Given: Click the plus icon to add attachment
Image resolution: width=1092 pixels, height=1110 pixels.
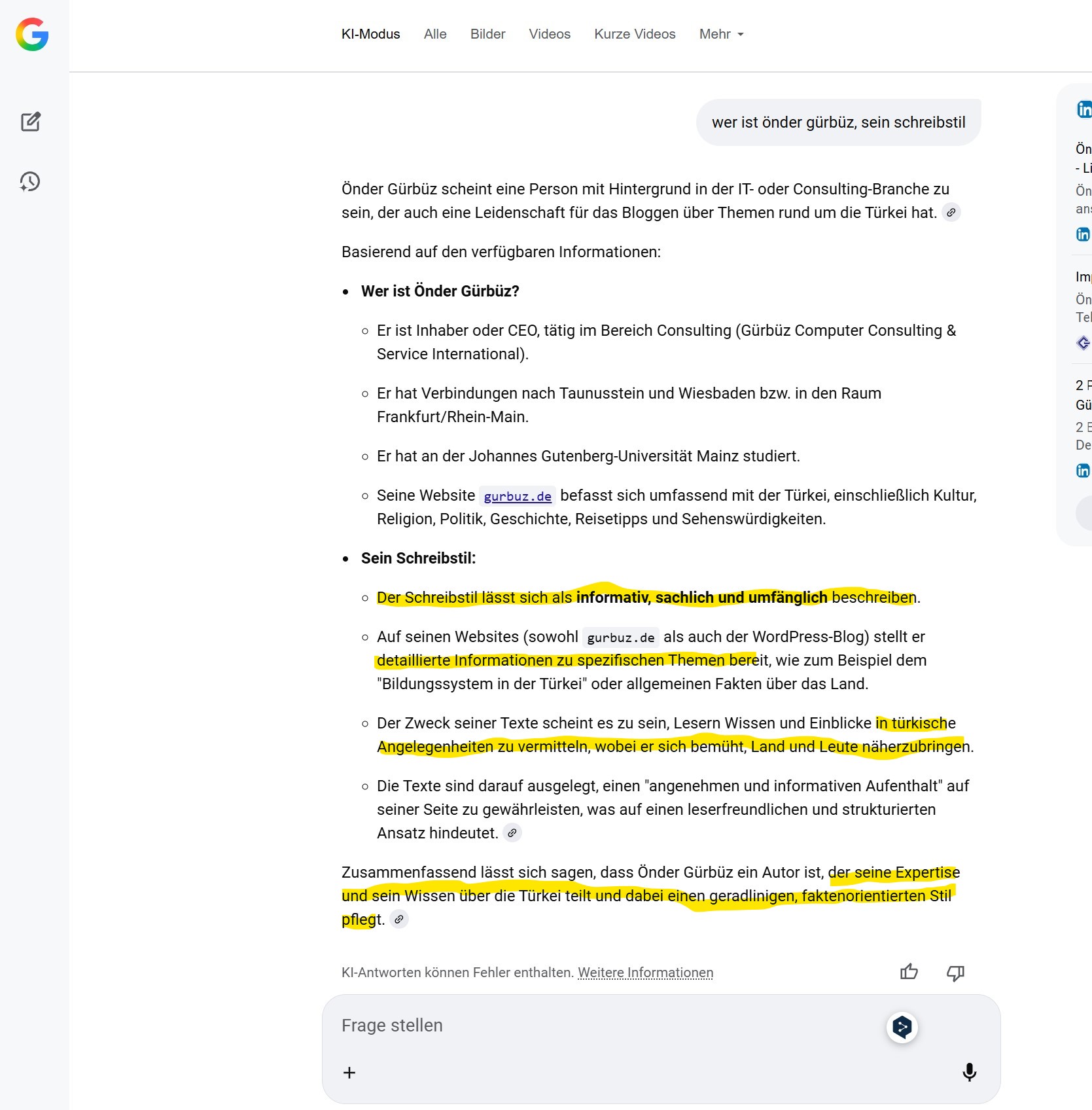Looking at the screenshot, I should coord(349,1072).
